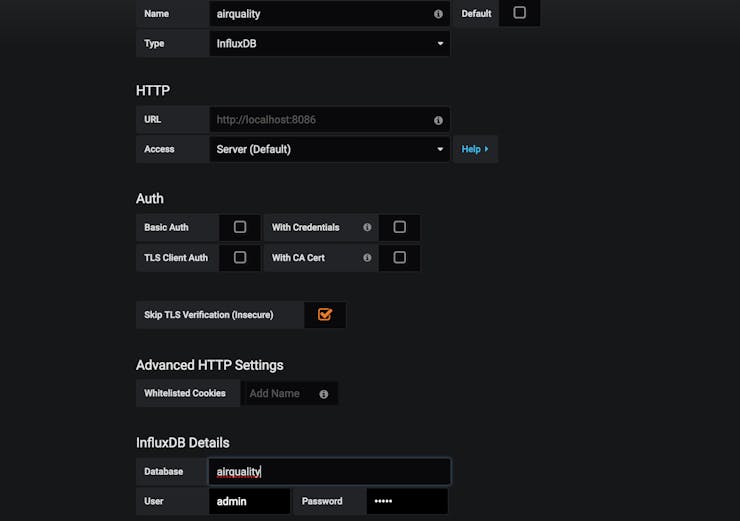Click the Whitelisted Cookies info icon
Image resolution: width=740 pixels, height=521 pixels.
(x=323, y=394)
